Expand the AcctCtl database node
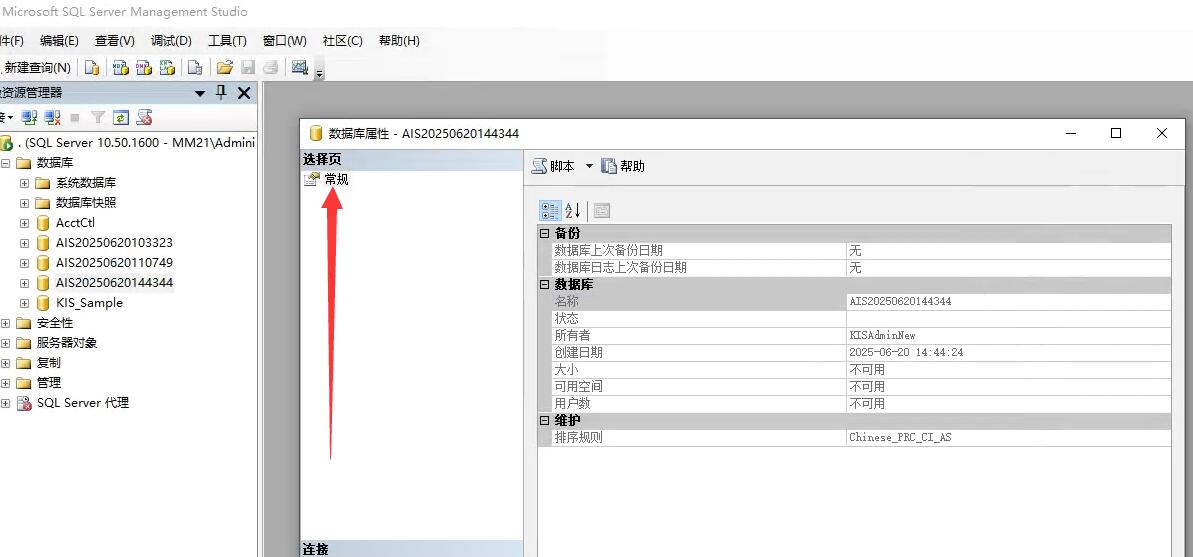The width and height of the screenshot is (1193, 557). point(24,223)
